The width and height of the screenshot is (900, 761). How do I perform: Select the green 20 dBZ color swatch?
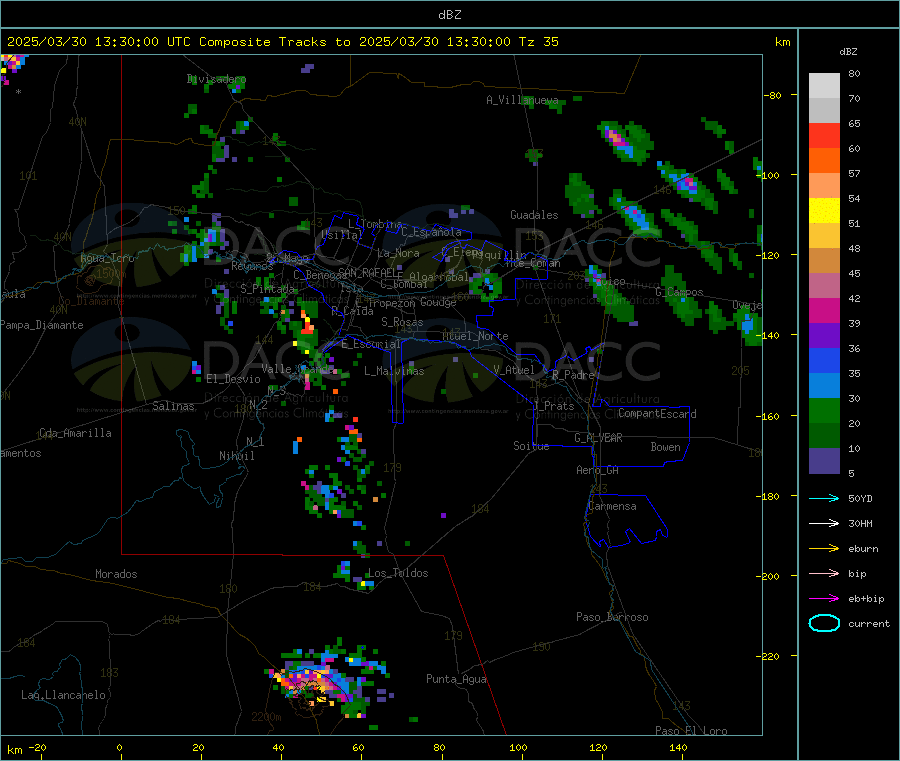[x=824, y=410]
